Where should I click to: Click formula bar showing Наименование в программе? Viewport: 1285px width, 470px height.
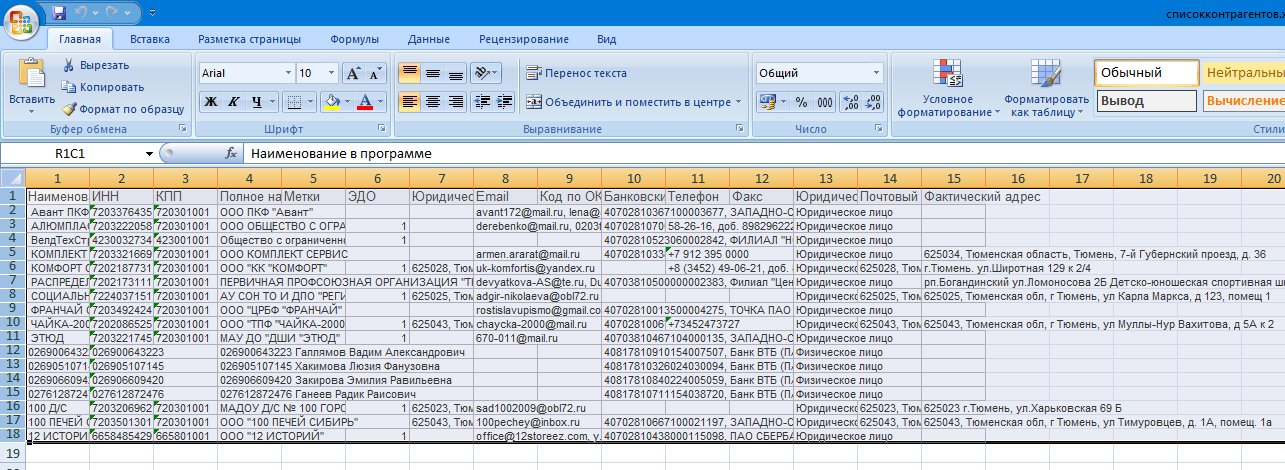(764, 154)
